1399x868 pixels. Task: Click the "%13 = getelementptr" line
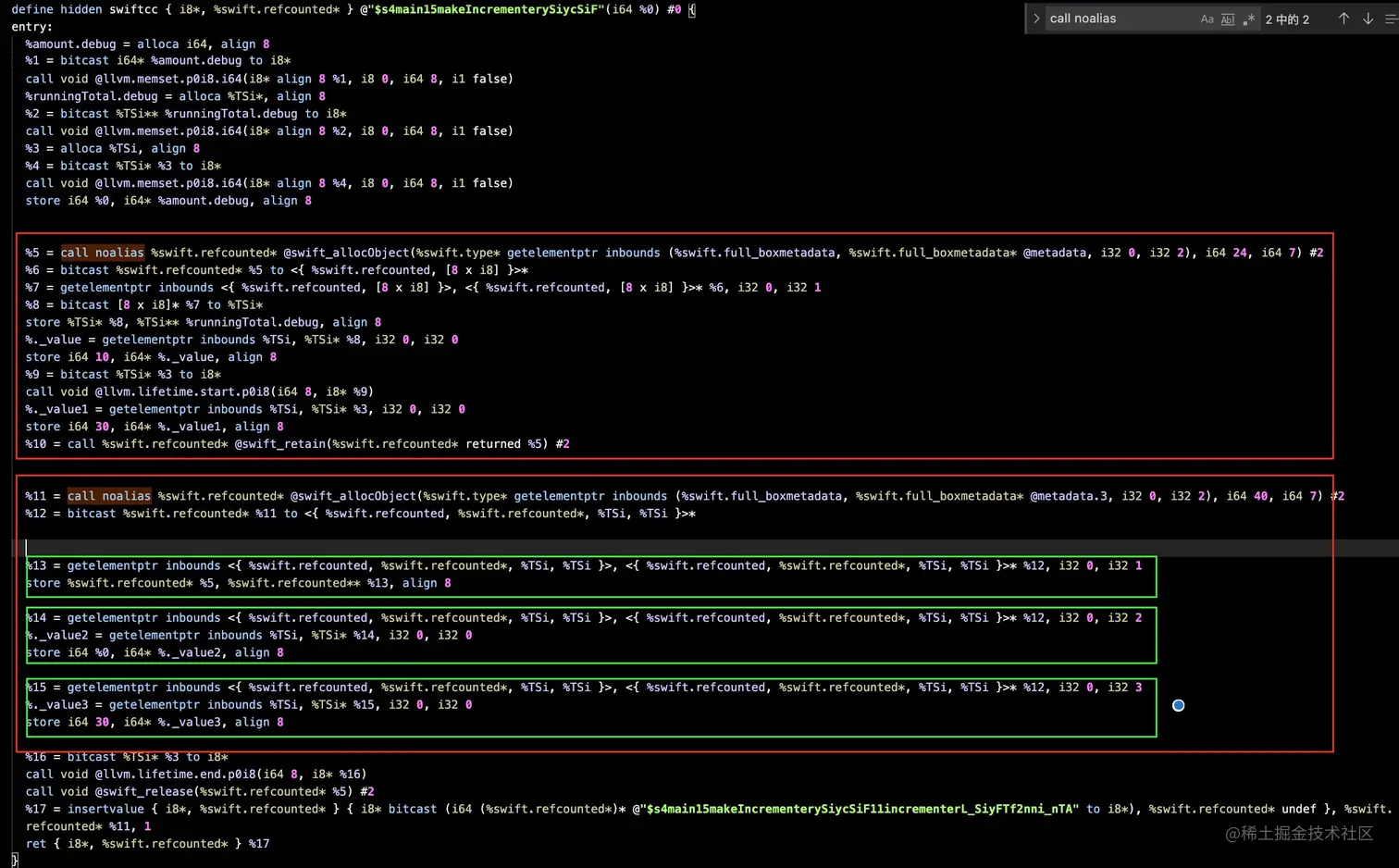(584, 565)
